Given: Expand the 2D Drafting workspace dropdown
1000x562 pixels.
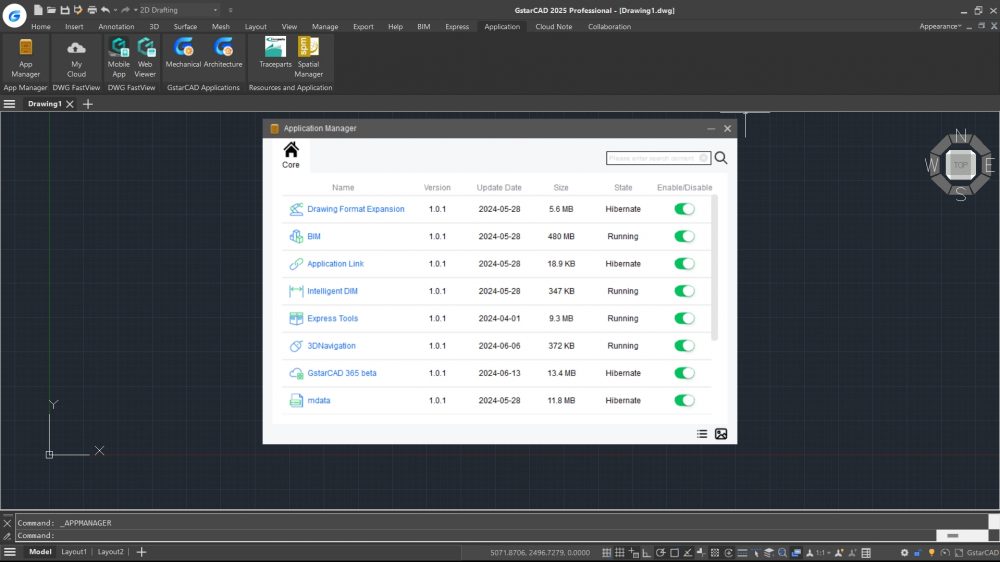Looking at the screenshot, I should [215, 10].
